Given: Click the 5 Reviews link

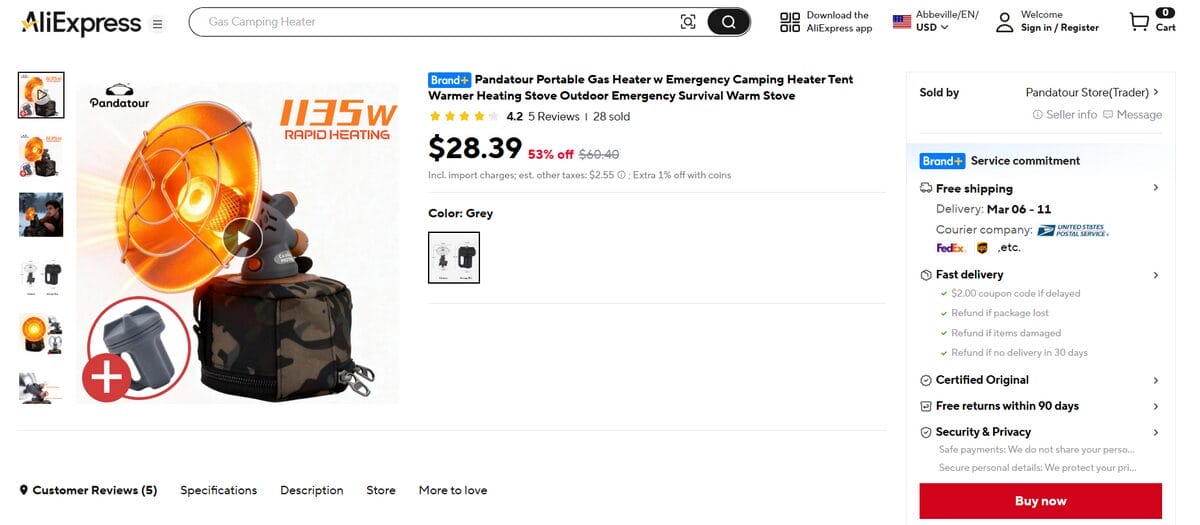Looking at the screenshot, I should pos(553,117).
